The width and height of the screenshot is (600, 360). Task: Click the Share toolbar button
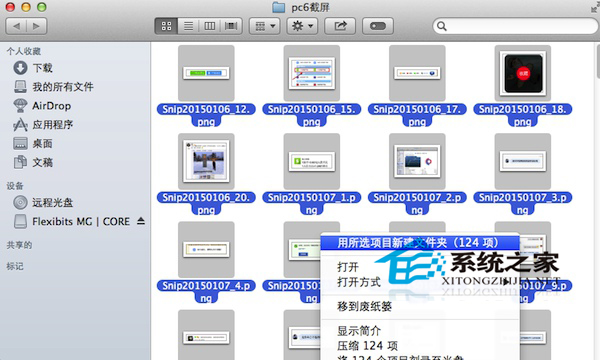[340, 26]
